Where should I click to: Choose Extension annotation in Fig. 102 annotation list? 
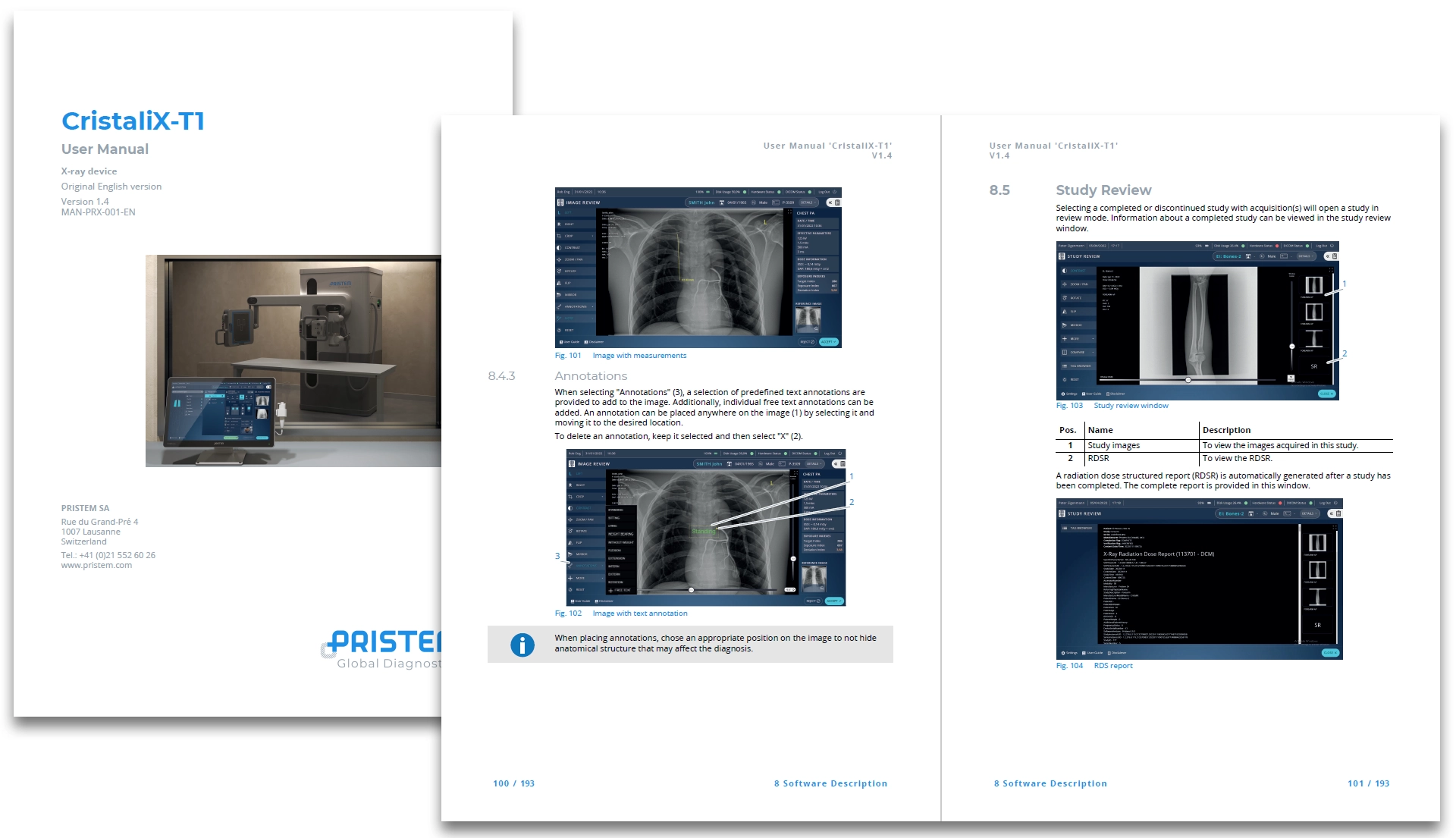click(620, 558)
